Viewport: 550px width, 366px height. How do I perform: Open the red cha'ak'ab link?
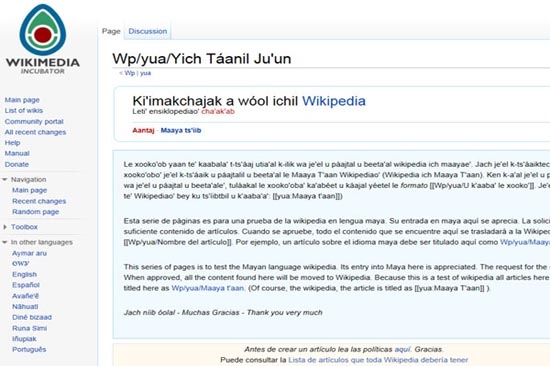[218, 112]
